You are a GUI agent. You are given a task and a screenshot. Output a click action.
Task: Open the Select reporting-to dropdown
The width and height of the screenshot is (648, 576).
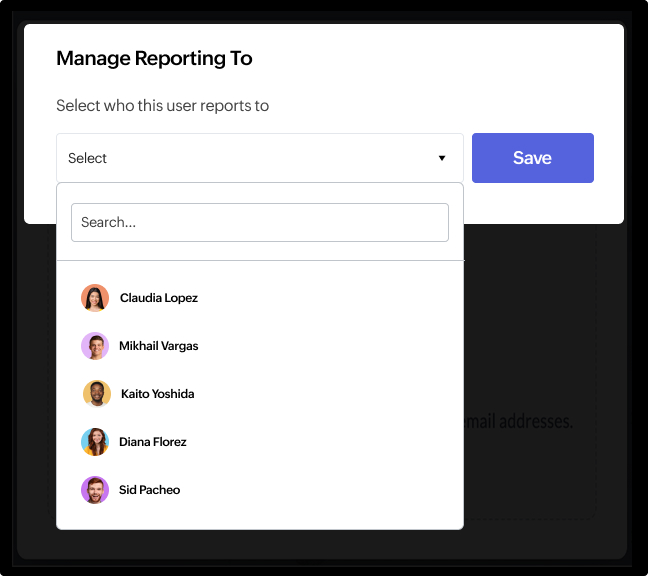pos(260,158)
